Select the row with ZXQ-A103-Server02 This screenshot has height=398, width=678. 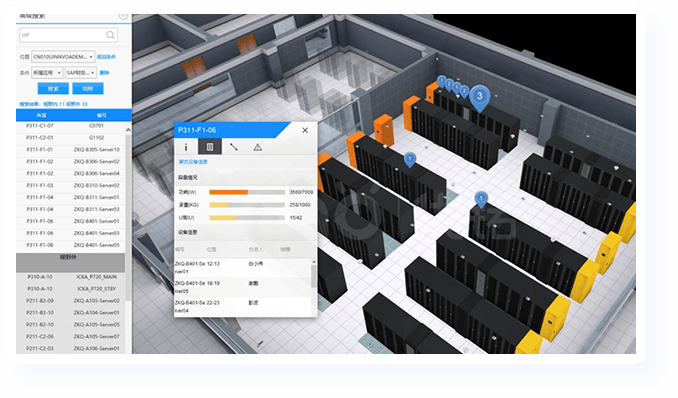(71, 301)
